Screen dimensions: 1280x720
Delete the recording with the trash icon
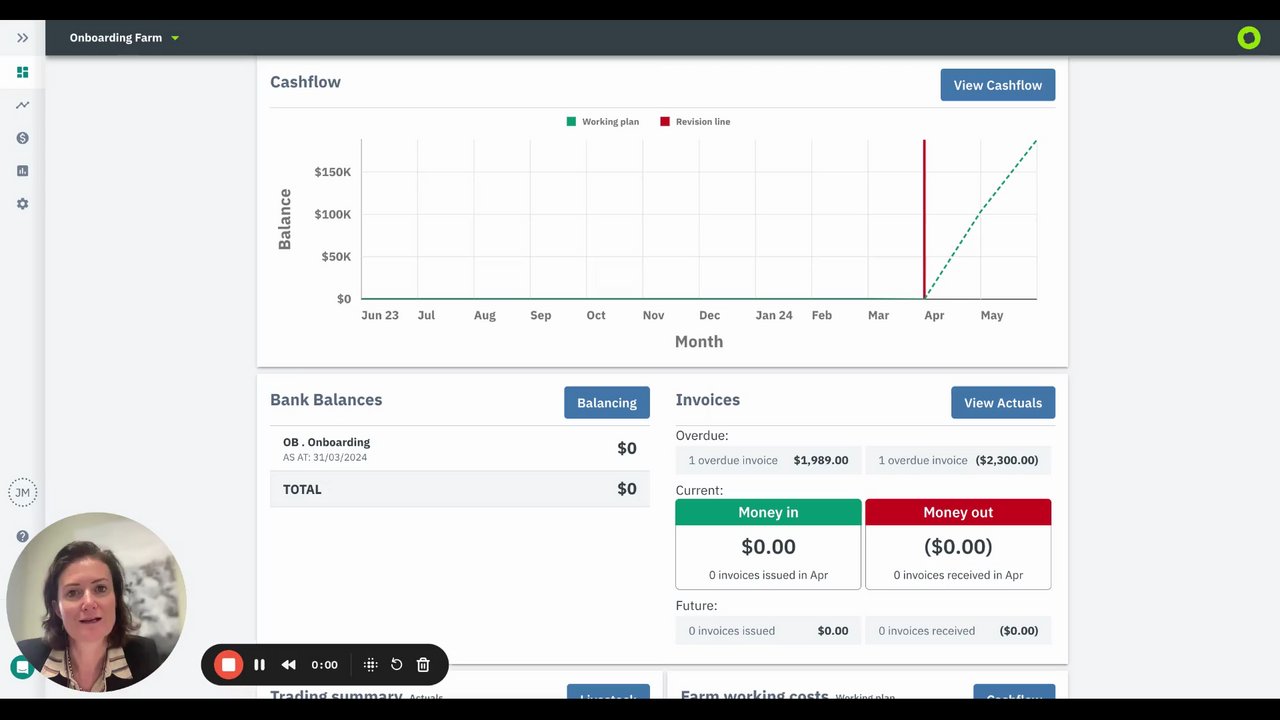423,664
